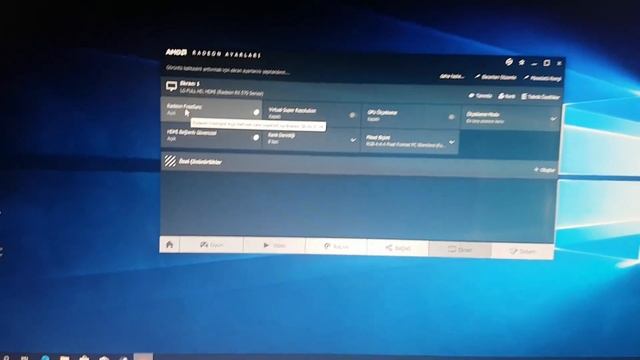Click the highlighted active app button in taskbar

[x=143, y=356]
